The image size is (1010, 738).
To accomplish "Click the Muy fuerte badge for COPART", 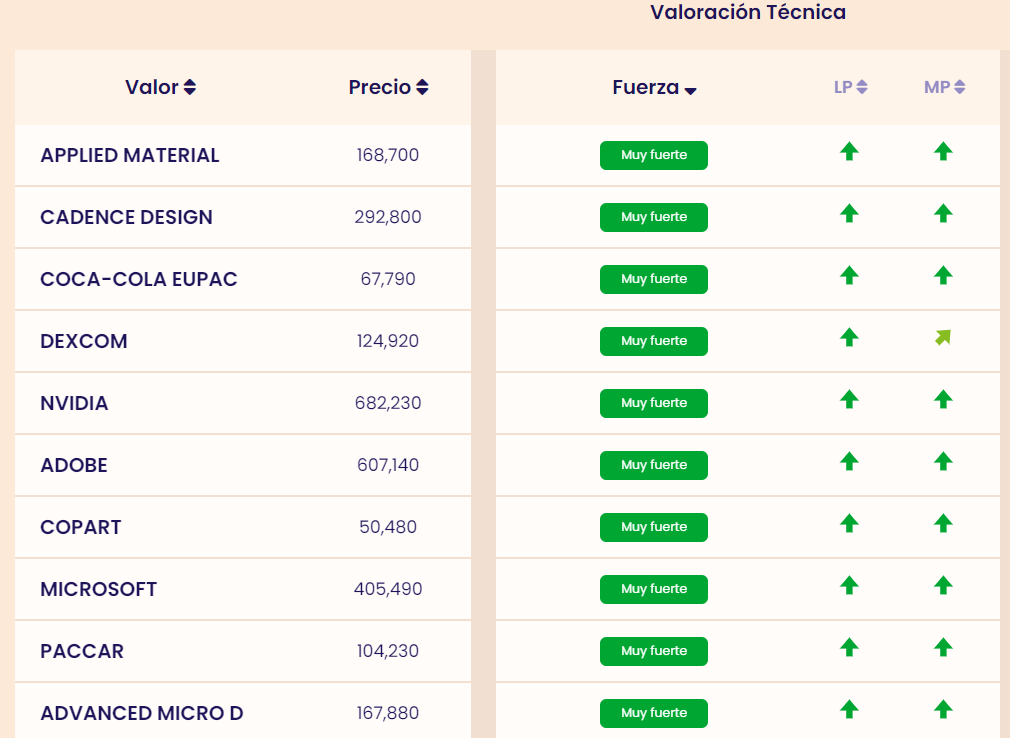I will click(654, 527).
